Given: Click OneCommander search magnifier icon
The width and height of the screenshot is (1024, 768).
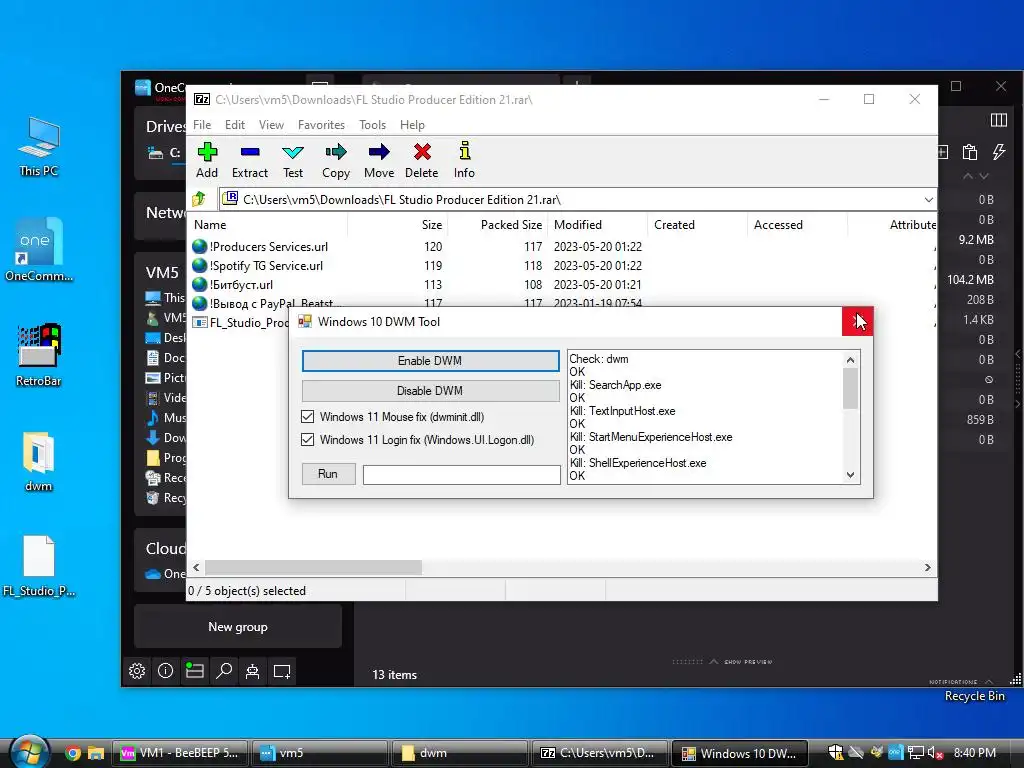Looking at the screenshot, I should point(224,671).
